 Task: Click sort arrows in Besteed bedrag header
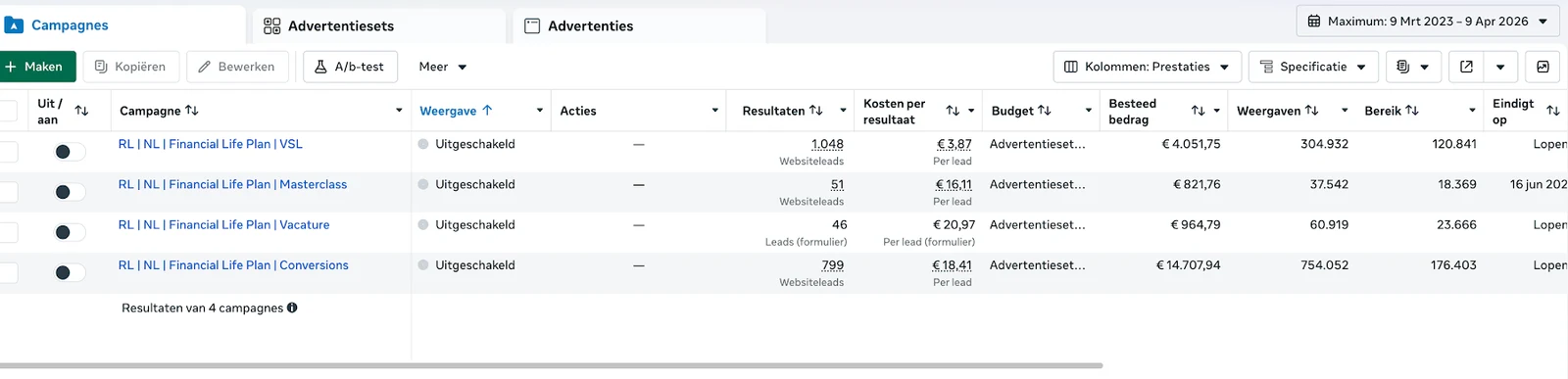click(x=1198, y=111)
